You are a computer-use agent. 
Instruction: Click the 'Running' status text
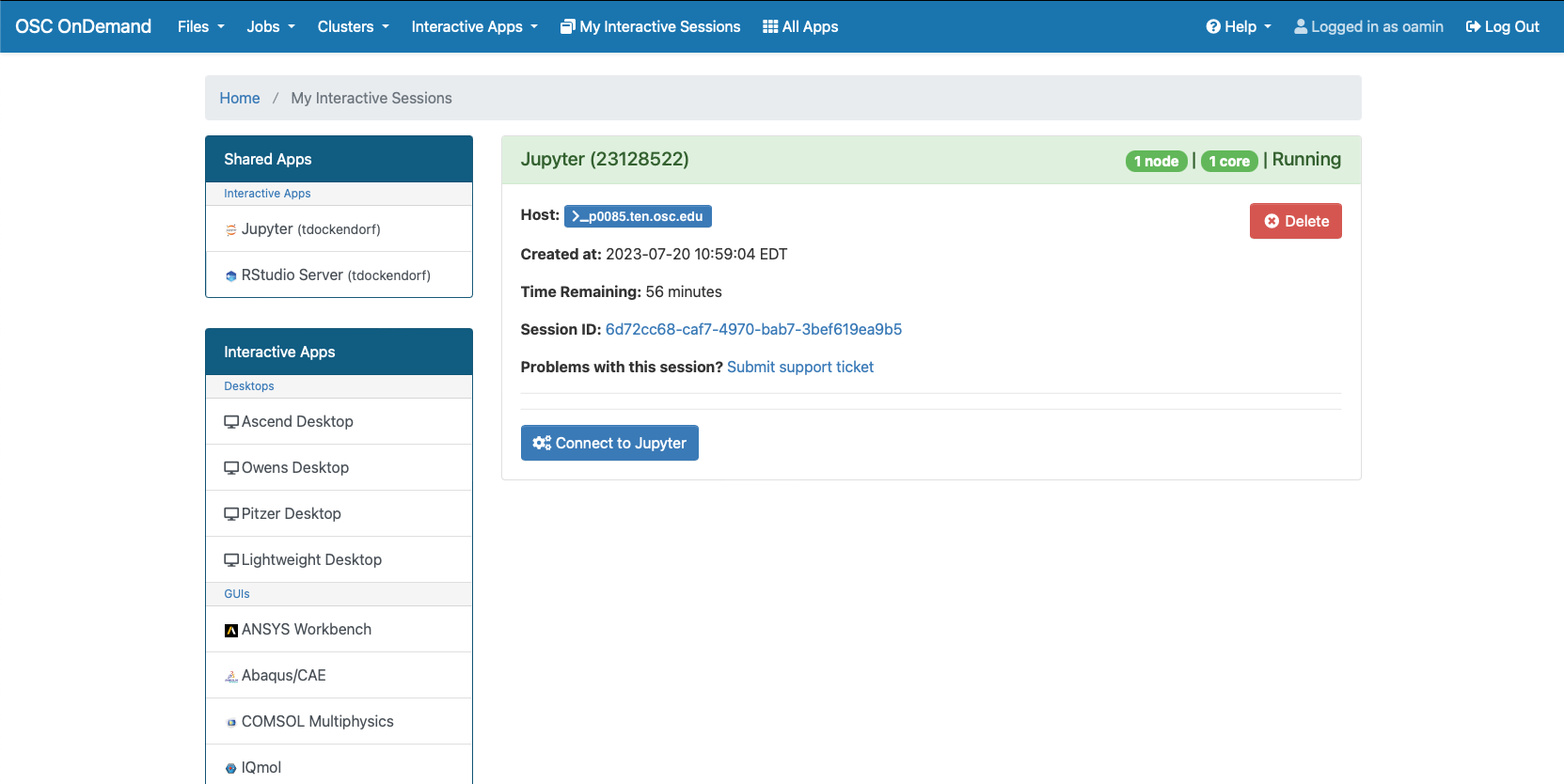coord(1306,159)
